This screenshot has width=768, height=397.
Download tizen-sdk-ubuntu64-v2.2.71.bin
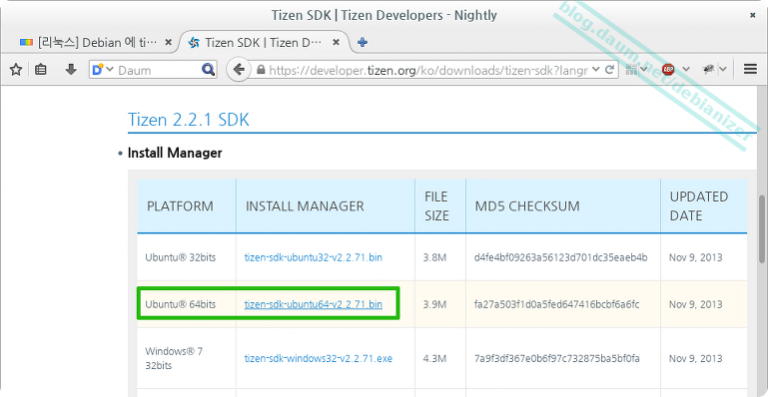[x=313, y=304]
